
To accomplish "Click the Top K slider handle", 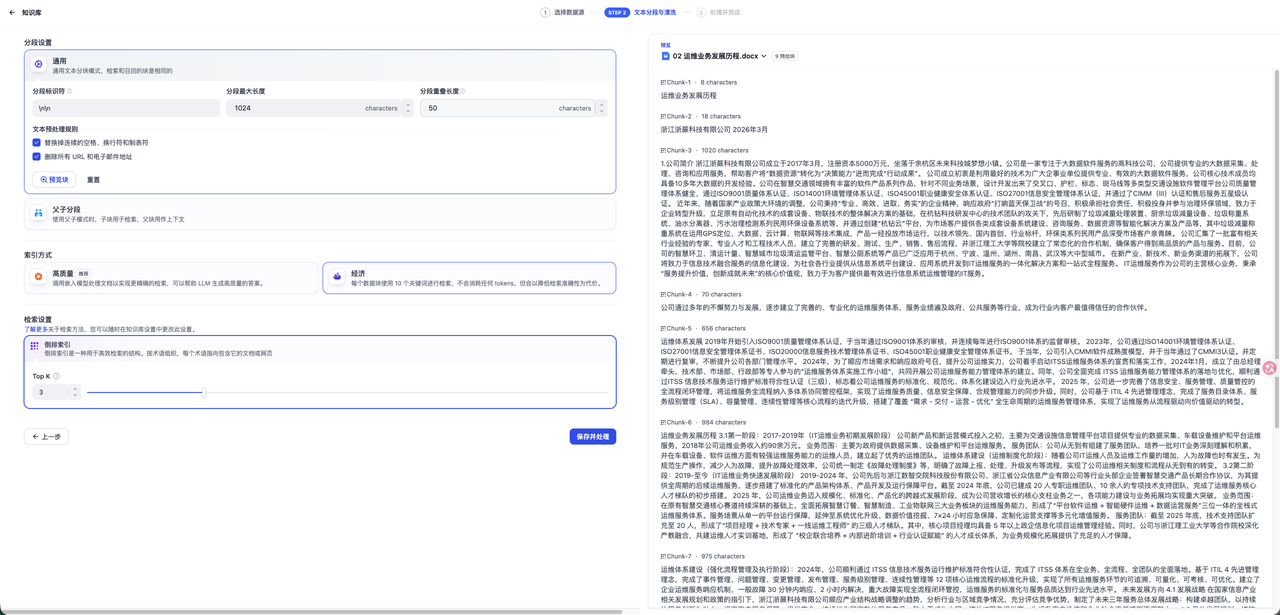I will click(x=204, y=392).
